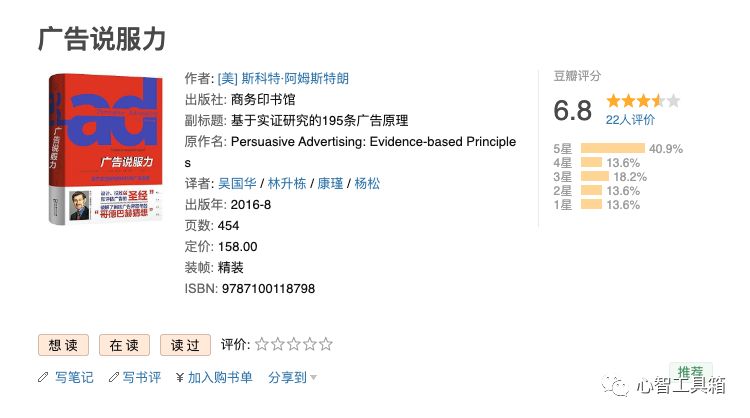This screenshot has height=418, width=750.
Task: Rate the book with the third star
Action: tap(294, 345)
